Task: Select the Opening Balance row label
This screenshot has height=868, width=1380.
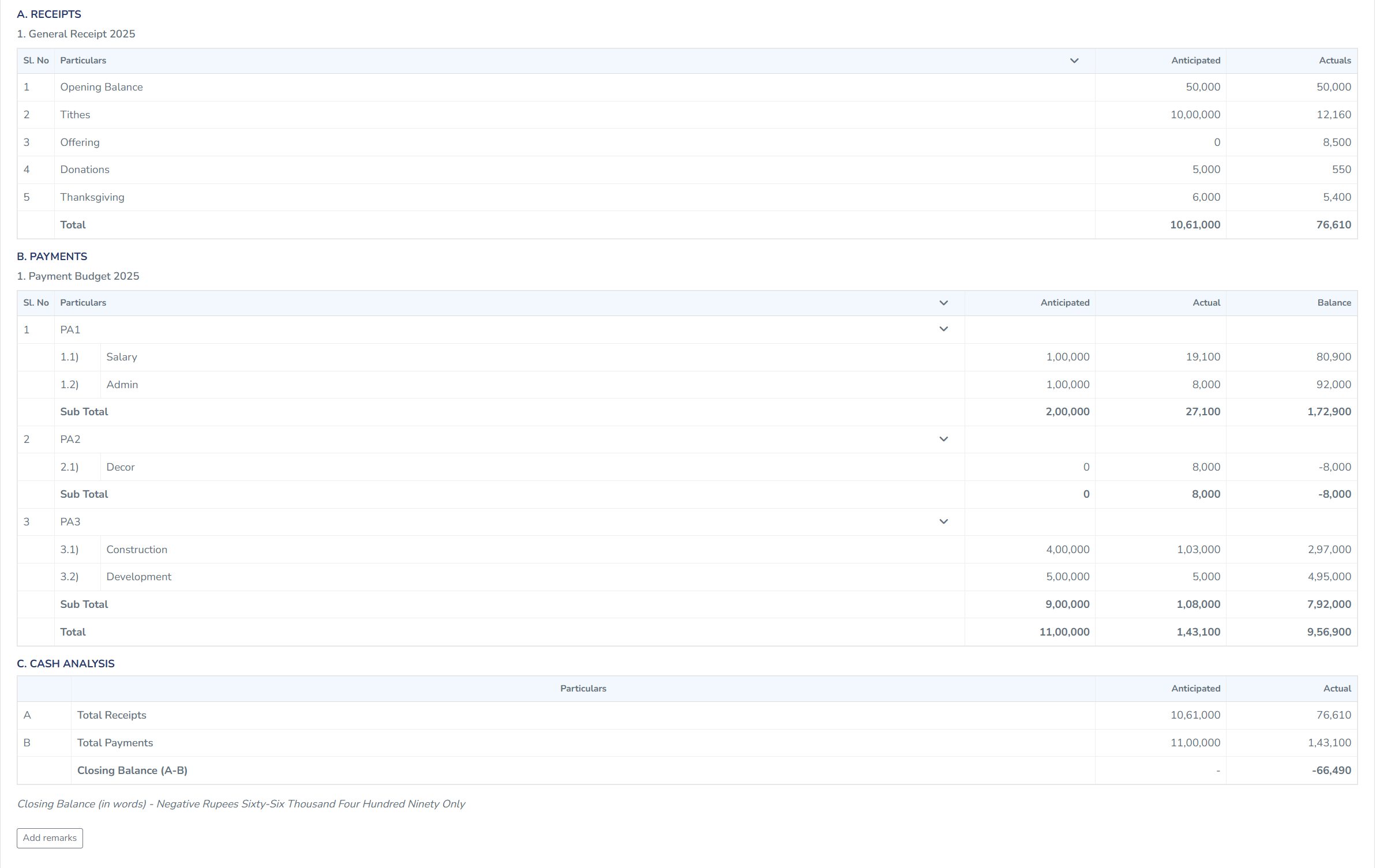Action: 102,87
